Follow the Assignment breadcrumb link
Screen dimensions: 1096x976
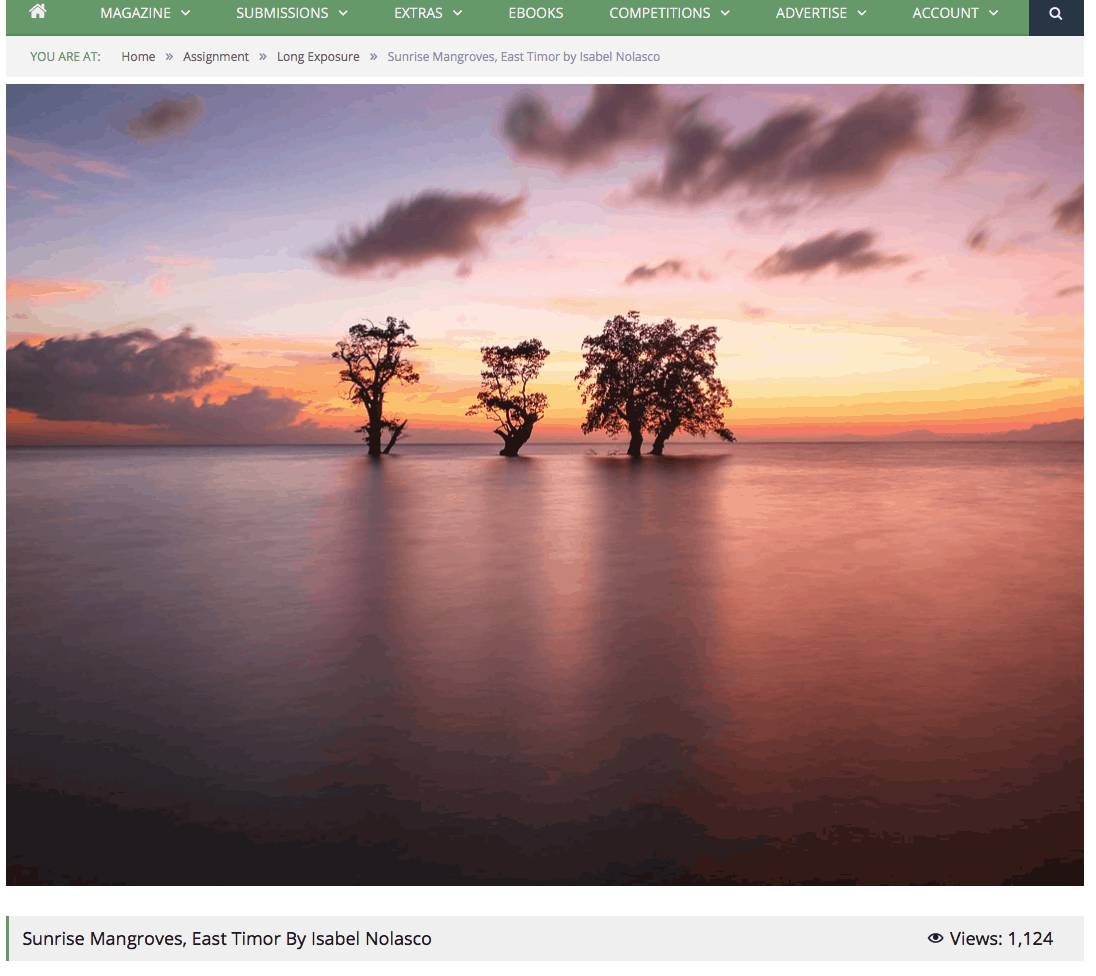tap(216, 57)
